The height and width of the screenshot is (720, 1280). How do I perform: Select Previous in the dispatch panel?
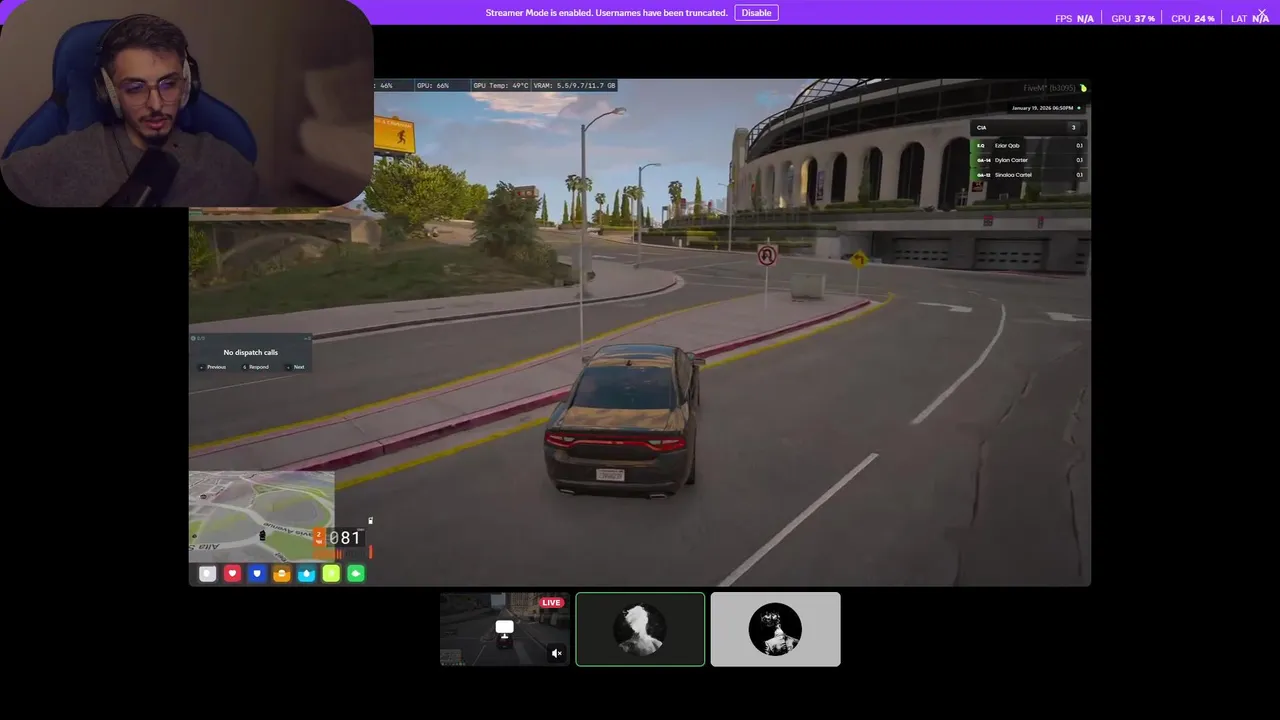click(x=213, y=367)
